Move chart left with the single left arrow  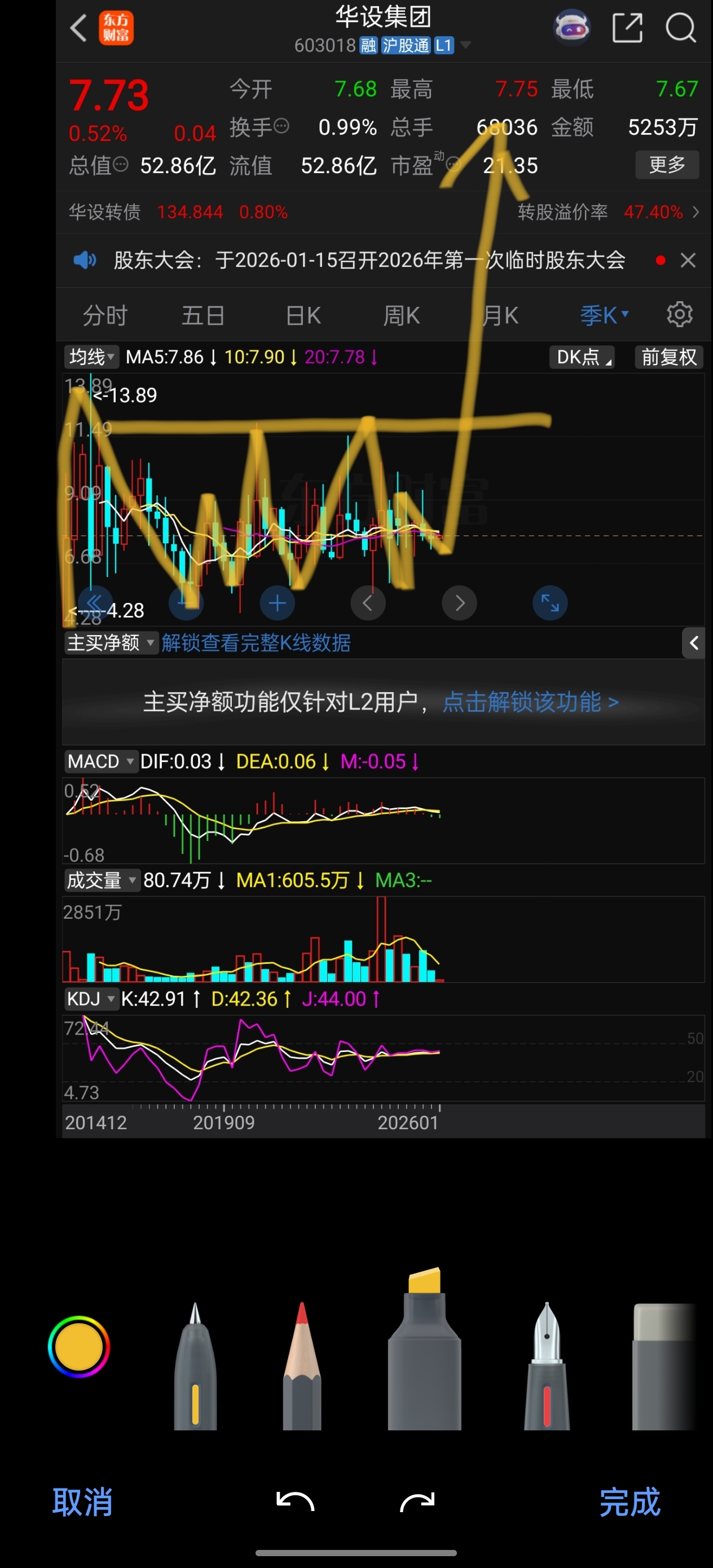(x=368, y=603)
